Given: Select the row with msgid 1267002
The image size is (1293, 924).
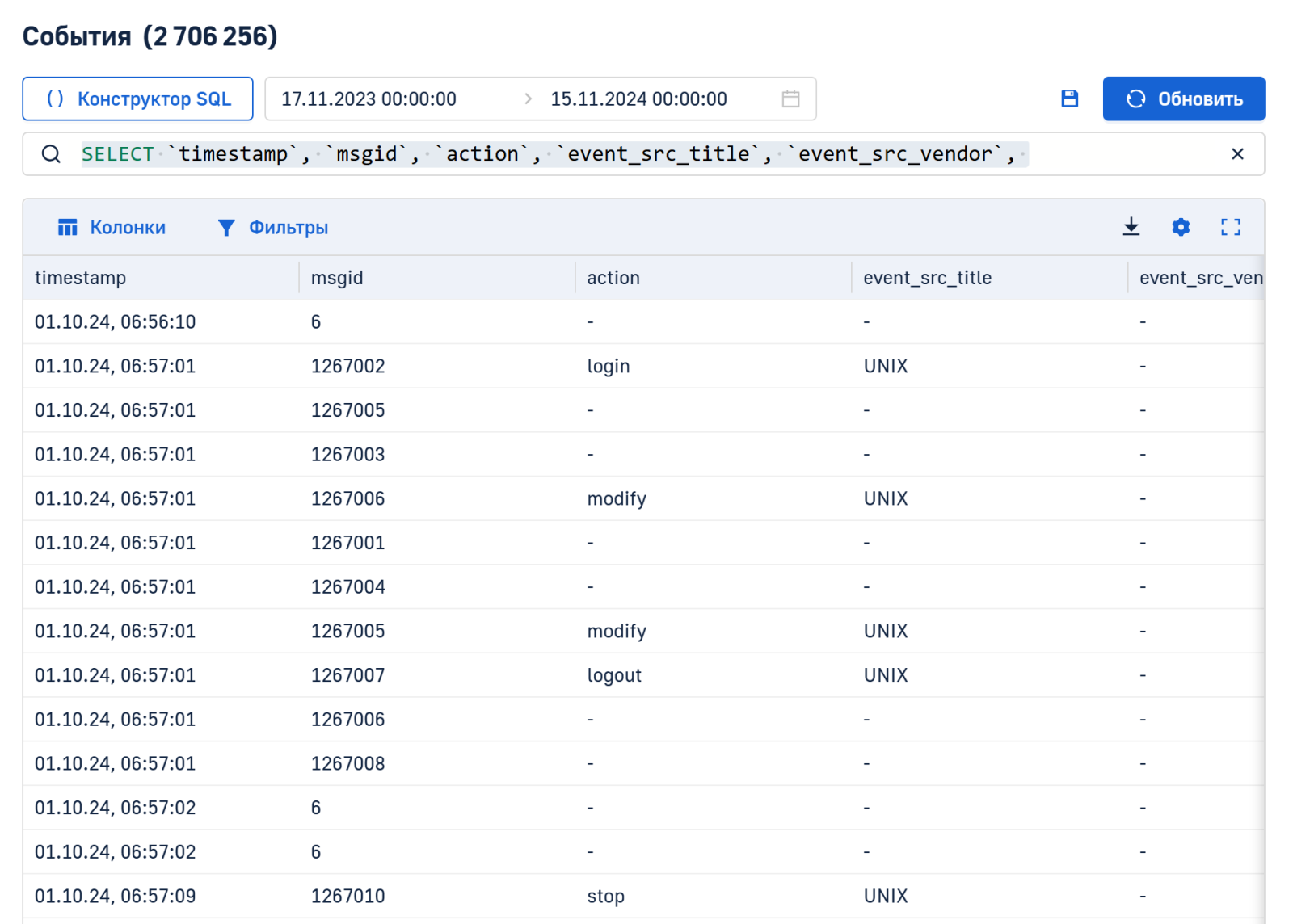Looking at the screenshot, I should point(347,366).
